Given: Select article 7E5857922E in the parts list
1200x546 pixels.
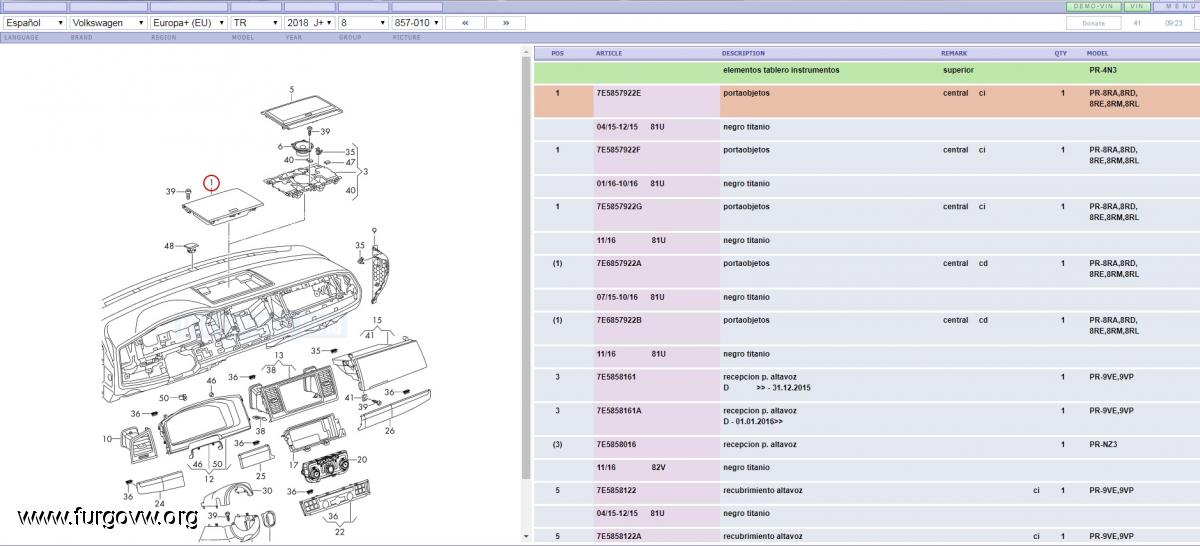Looking at the screenshot, I should (x=618, y=93).
